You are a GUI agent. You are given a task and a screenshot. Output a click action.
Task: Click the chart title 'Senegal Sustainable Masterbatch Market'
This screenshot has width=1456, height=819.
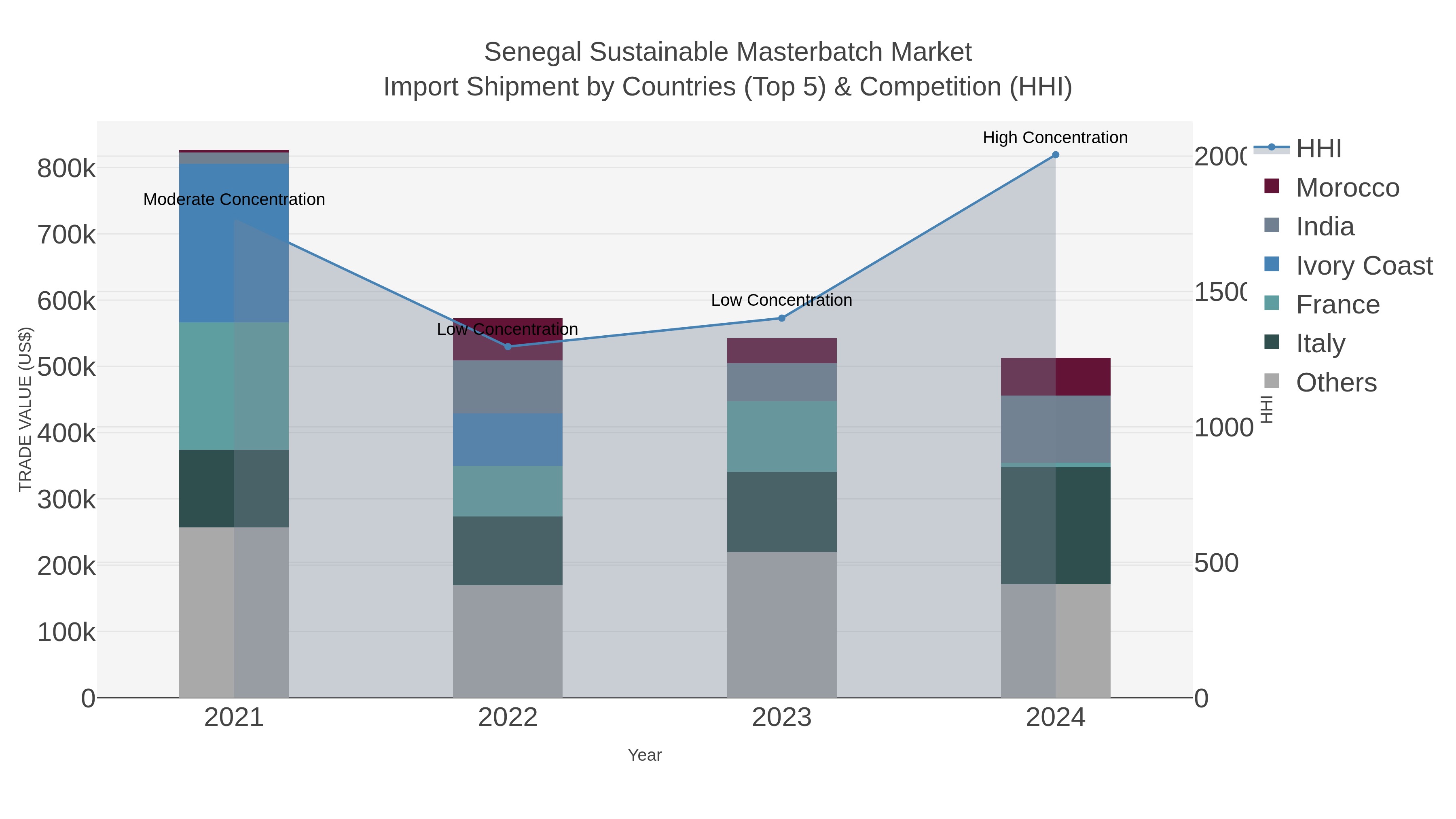pyautogui.click(x=728, y=52)
